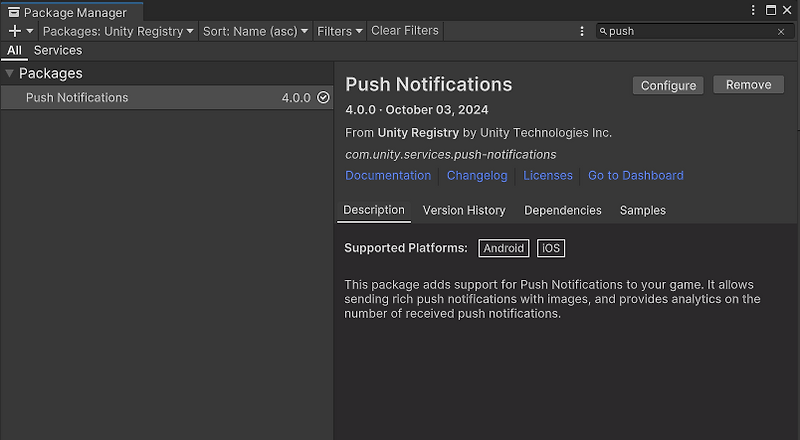Open the Changelog link
Image resolution: width=800 pixels, height=440 pixels.
[x=477, y=176]
